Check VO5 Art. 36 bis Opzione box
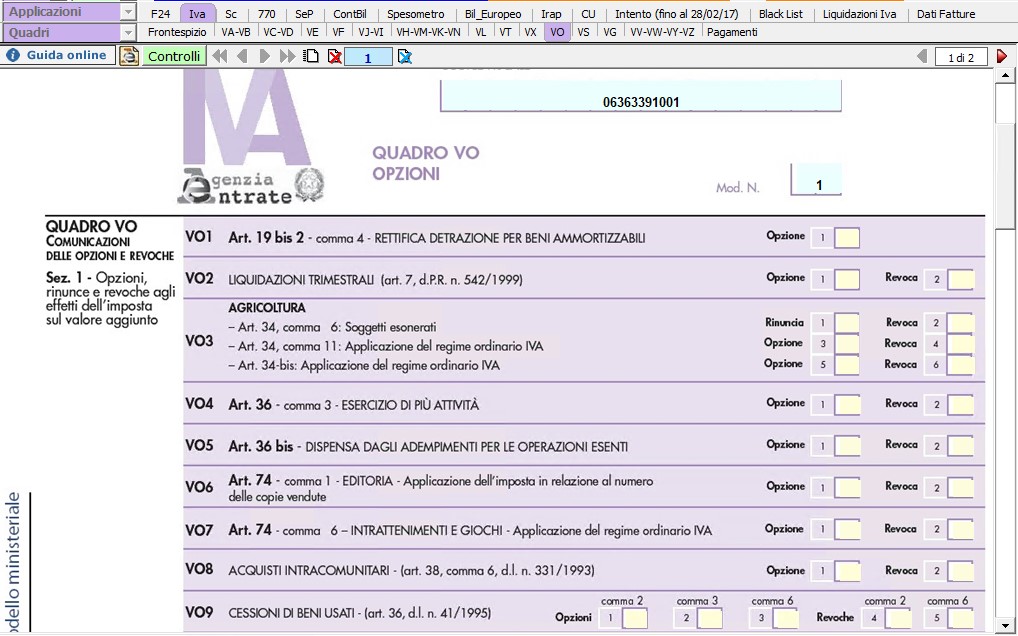1018x636 pixels. click(847, 446)
